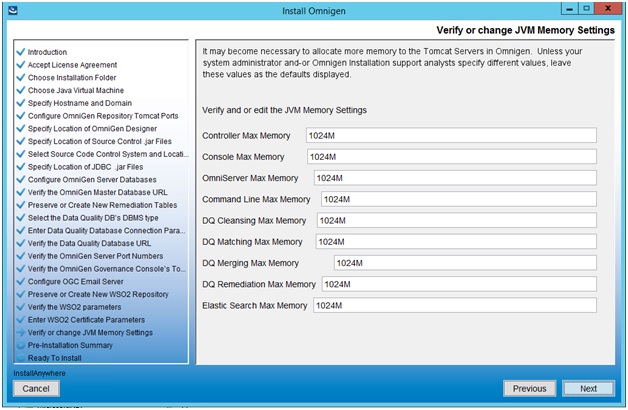Focus the Console Max Memory field

click(452, 157)
